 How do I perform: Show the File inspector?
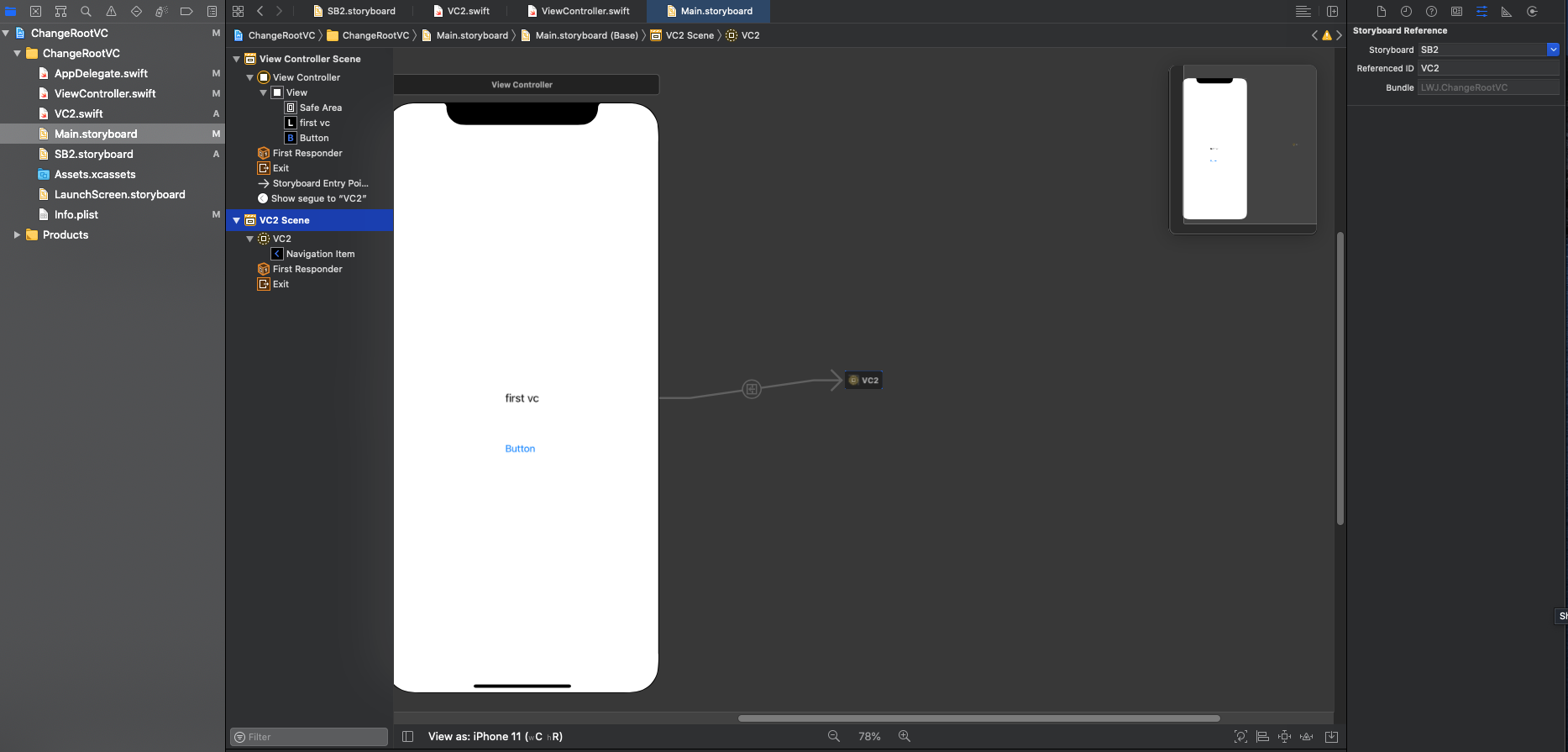click(x=1381, y=11)
